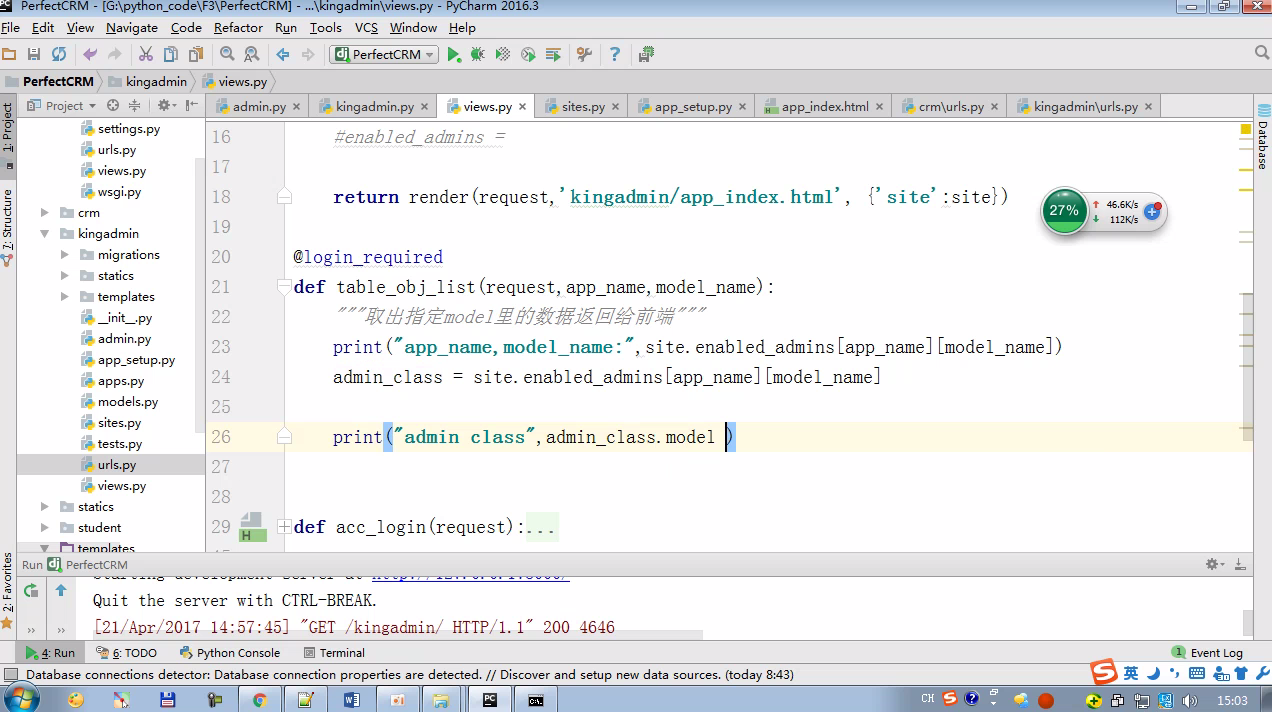Viewport: 1272px width, 712px height.
Task: Switch to the sites.py editor tab
Action: 582,106
